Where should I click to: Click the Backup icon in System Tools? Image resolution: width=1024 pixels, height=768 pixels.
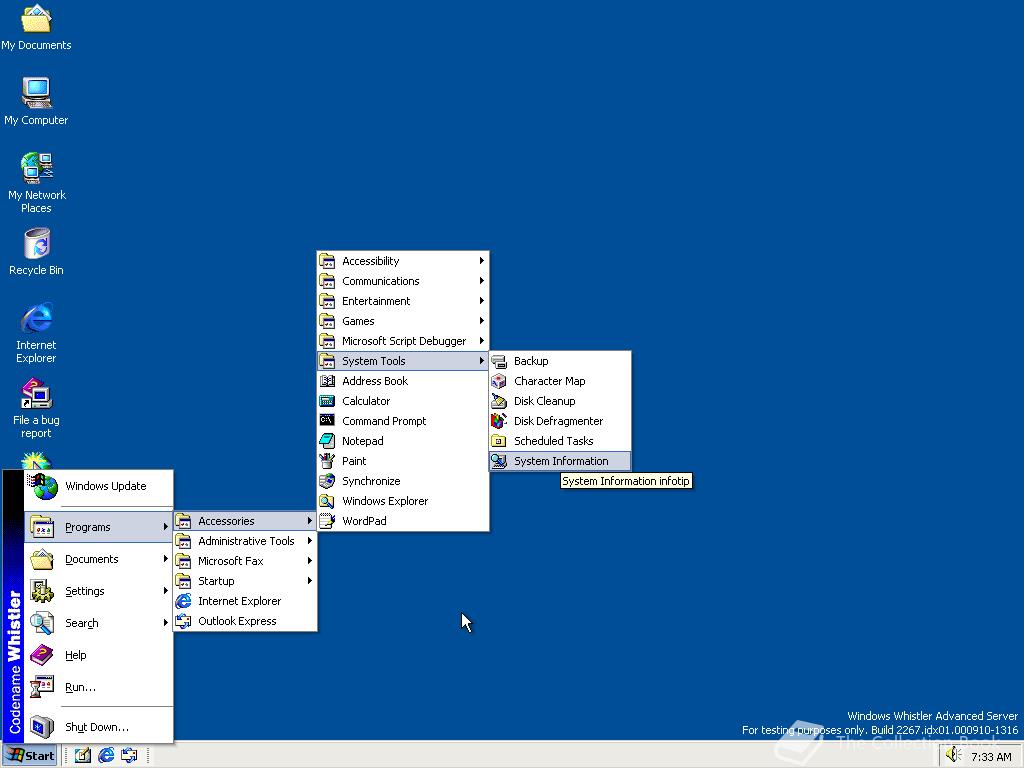tap(499, 361)
